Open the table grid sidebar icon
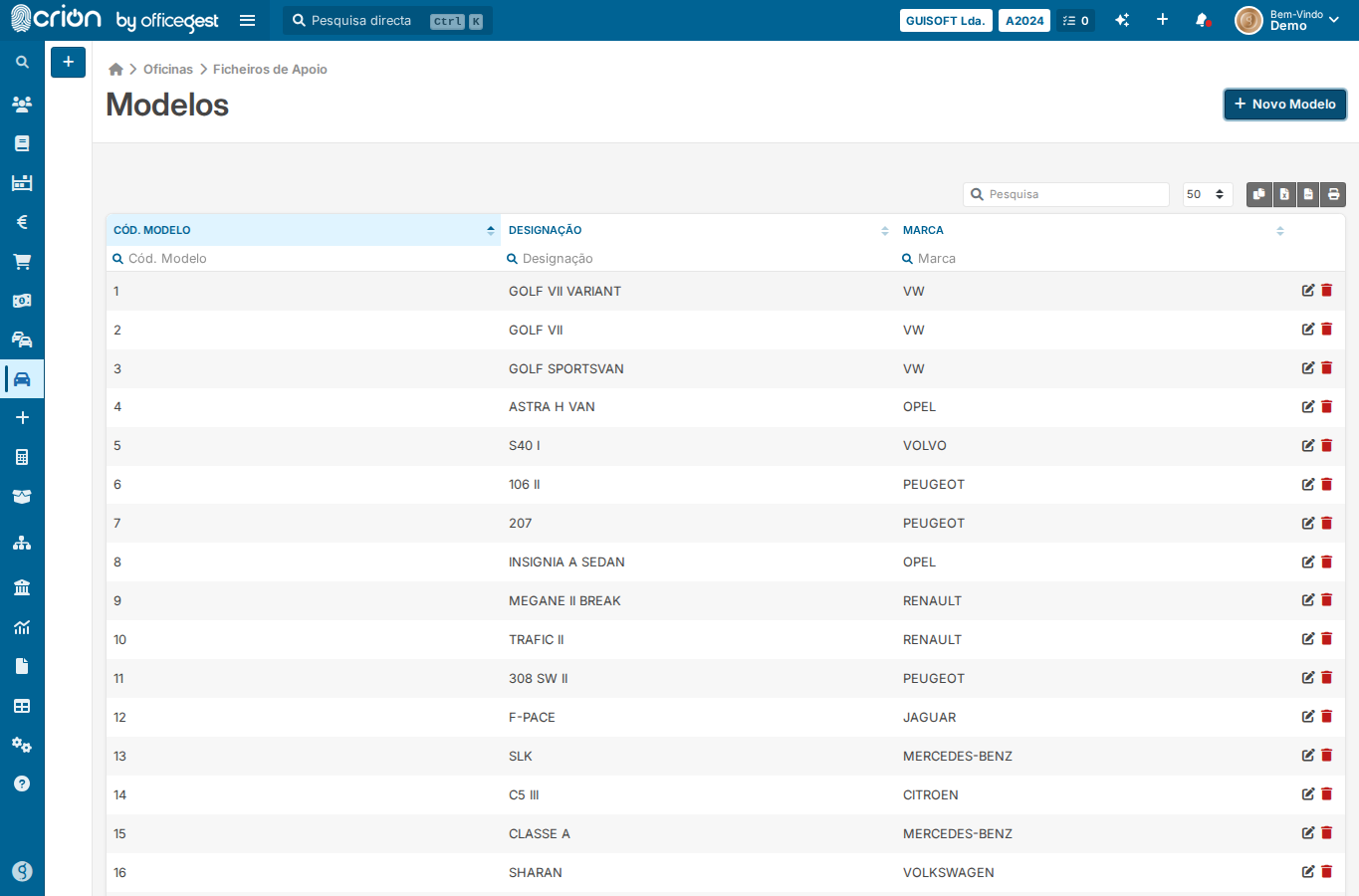 tap(22, 706)
